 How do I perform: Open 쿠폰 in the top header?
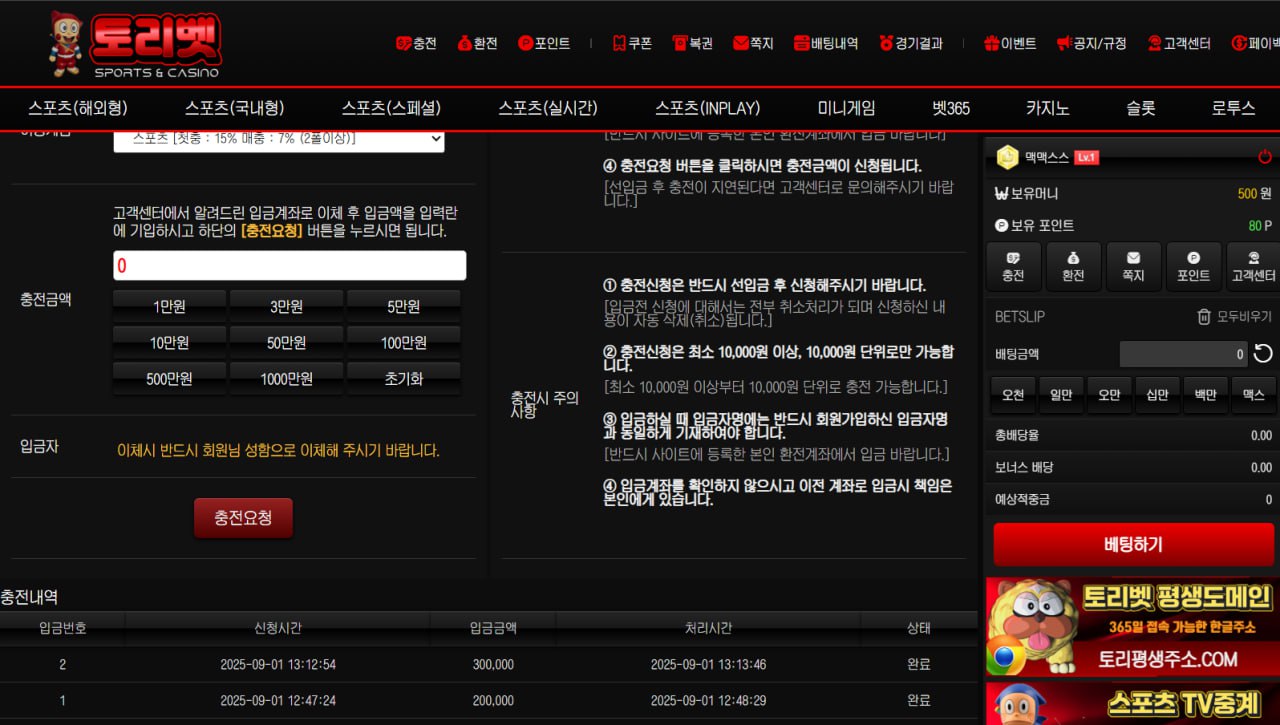[x=632, y=43]
